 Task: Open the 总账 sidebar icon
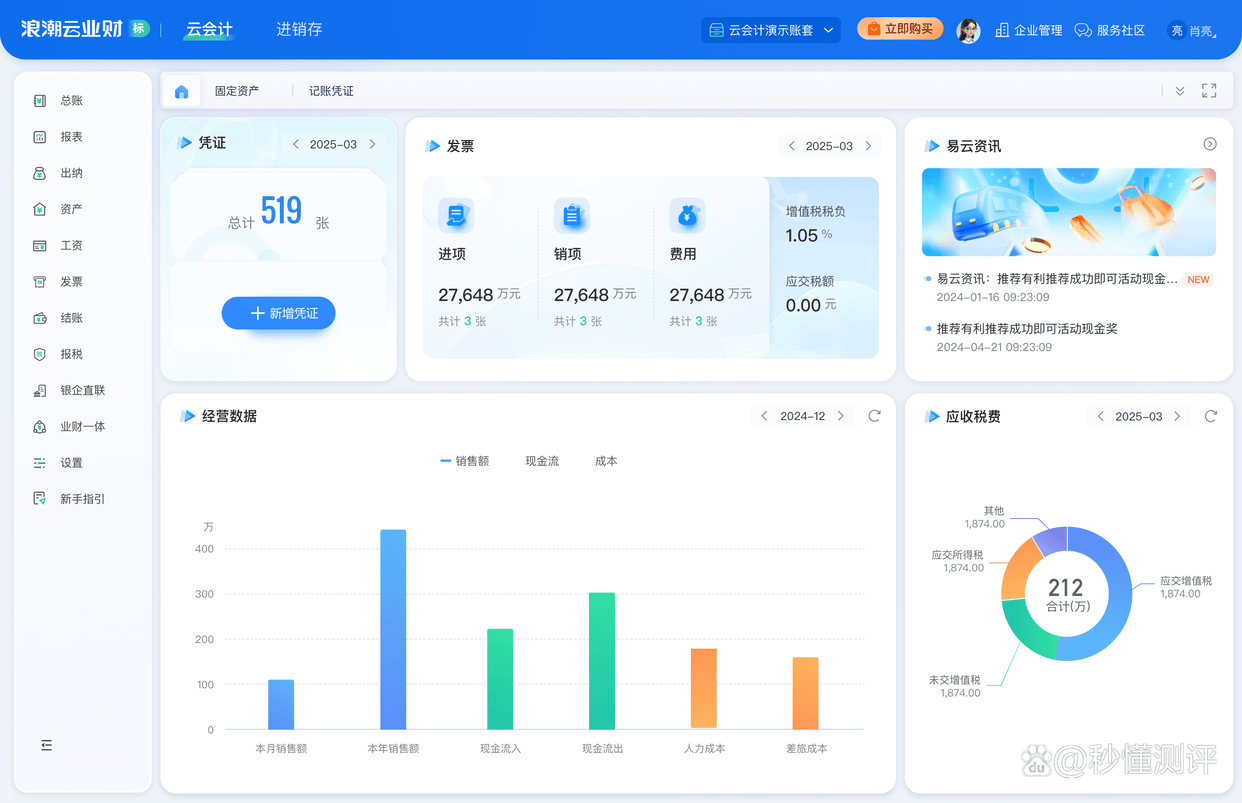[40, 101]
